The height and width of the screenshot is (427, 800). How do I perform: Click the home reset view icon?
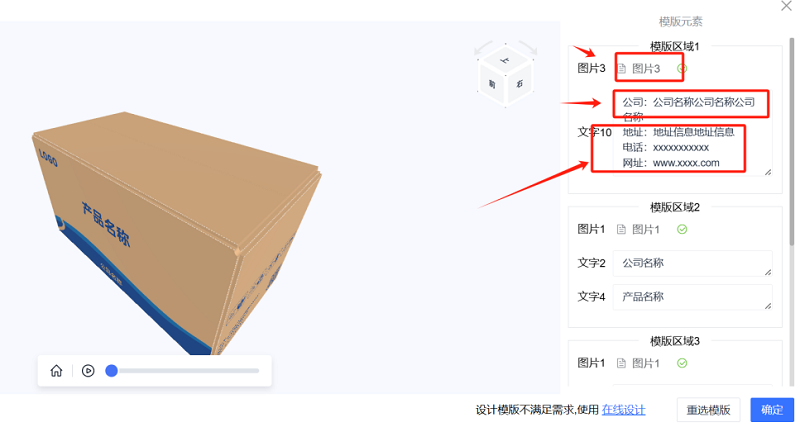pos(56,370)
